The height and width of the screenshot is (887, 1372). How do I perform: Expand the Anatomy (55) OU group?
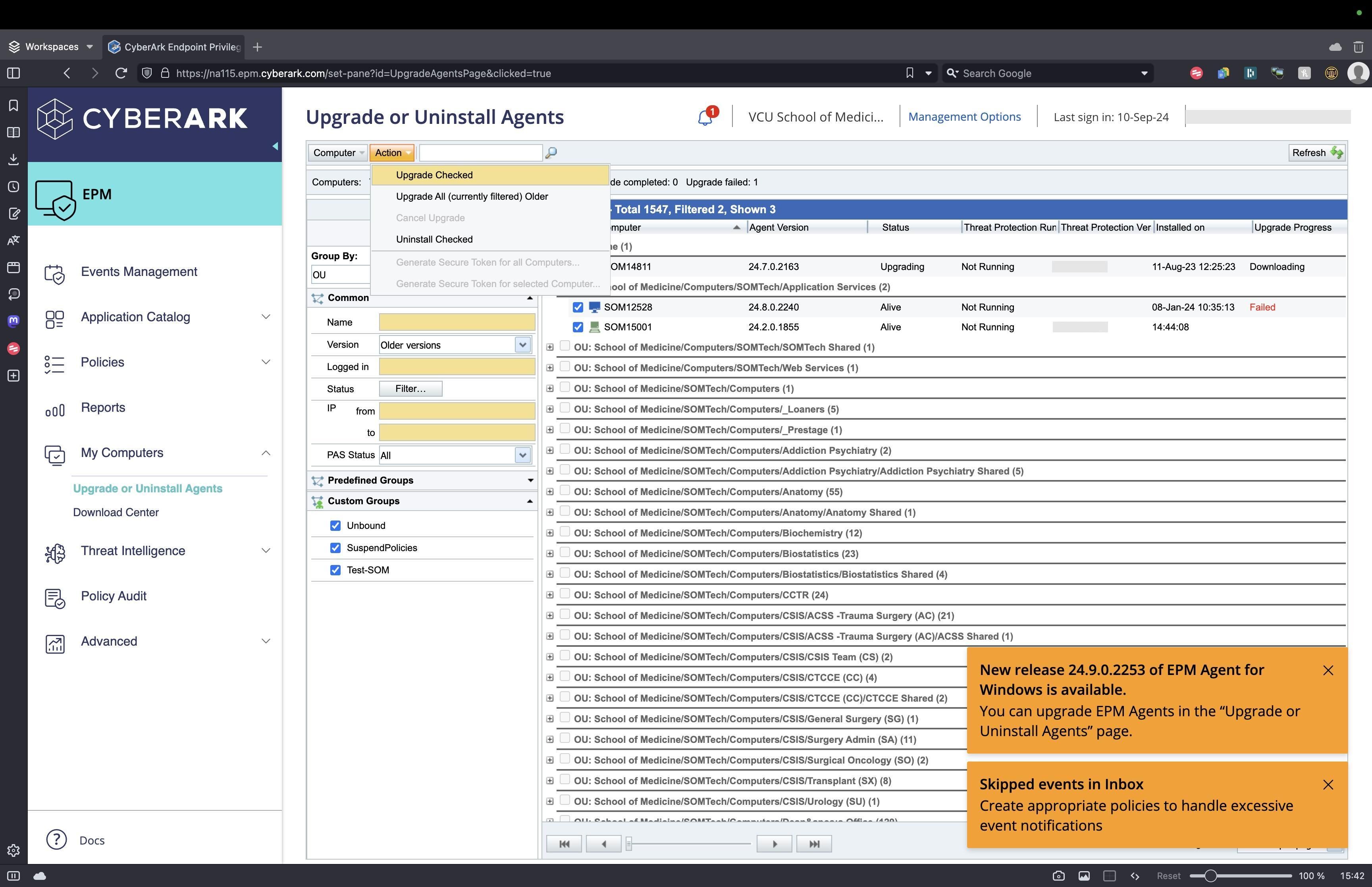[x=550, y=492]
